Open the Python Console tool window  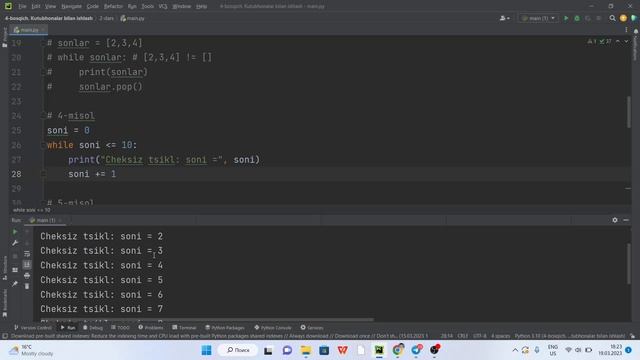click(x=273, y=327)
